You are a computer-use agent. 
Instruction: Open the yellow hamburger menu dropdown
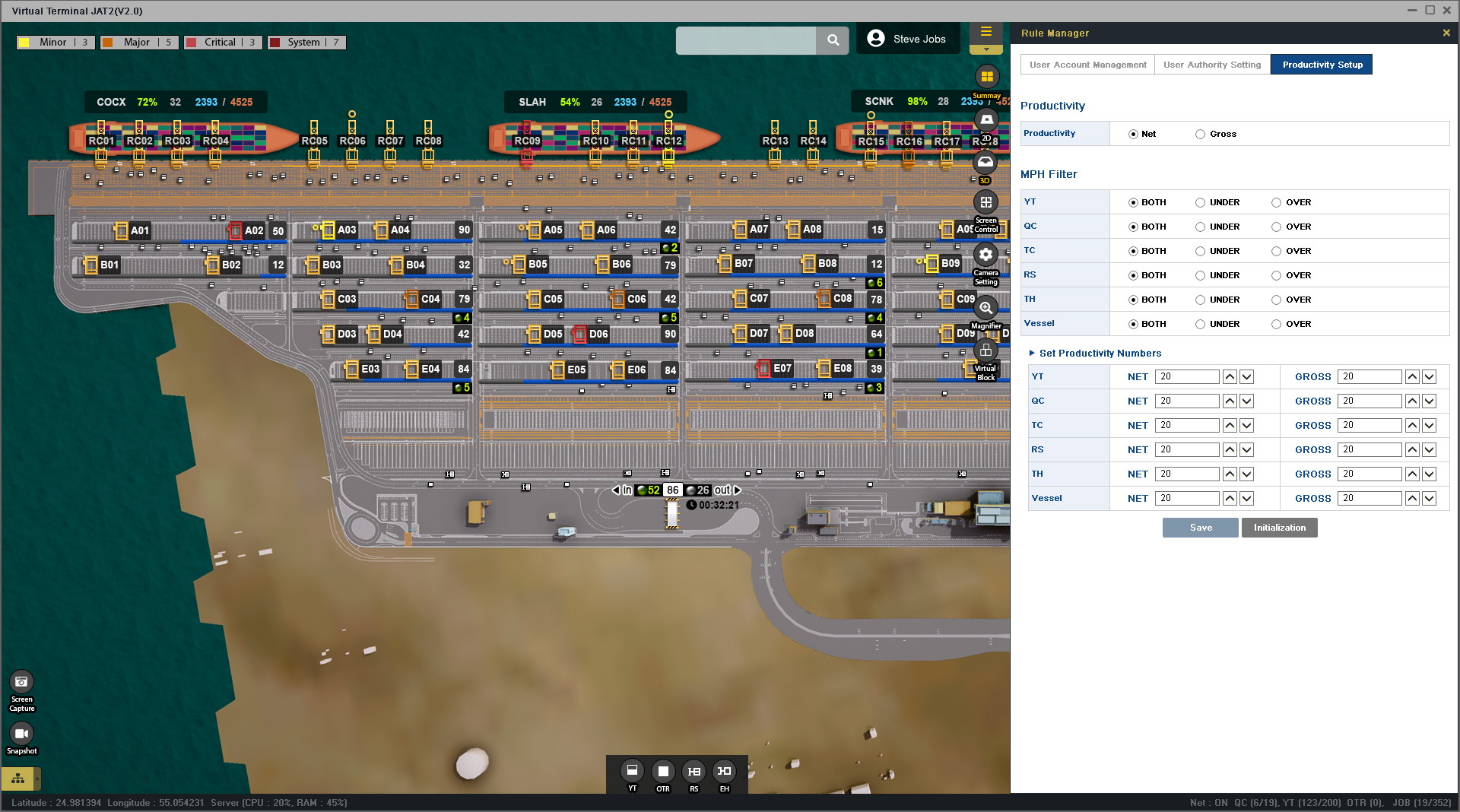pos(985,38)
